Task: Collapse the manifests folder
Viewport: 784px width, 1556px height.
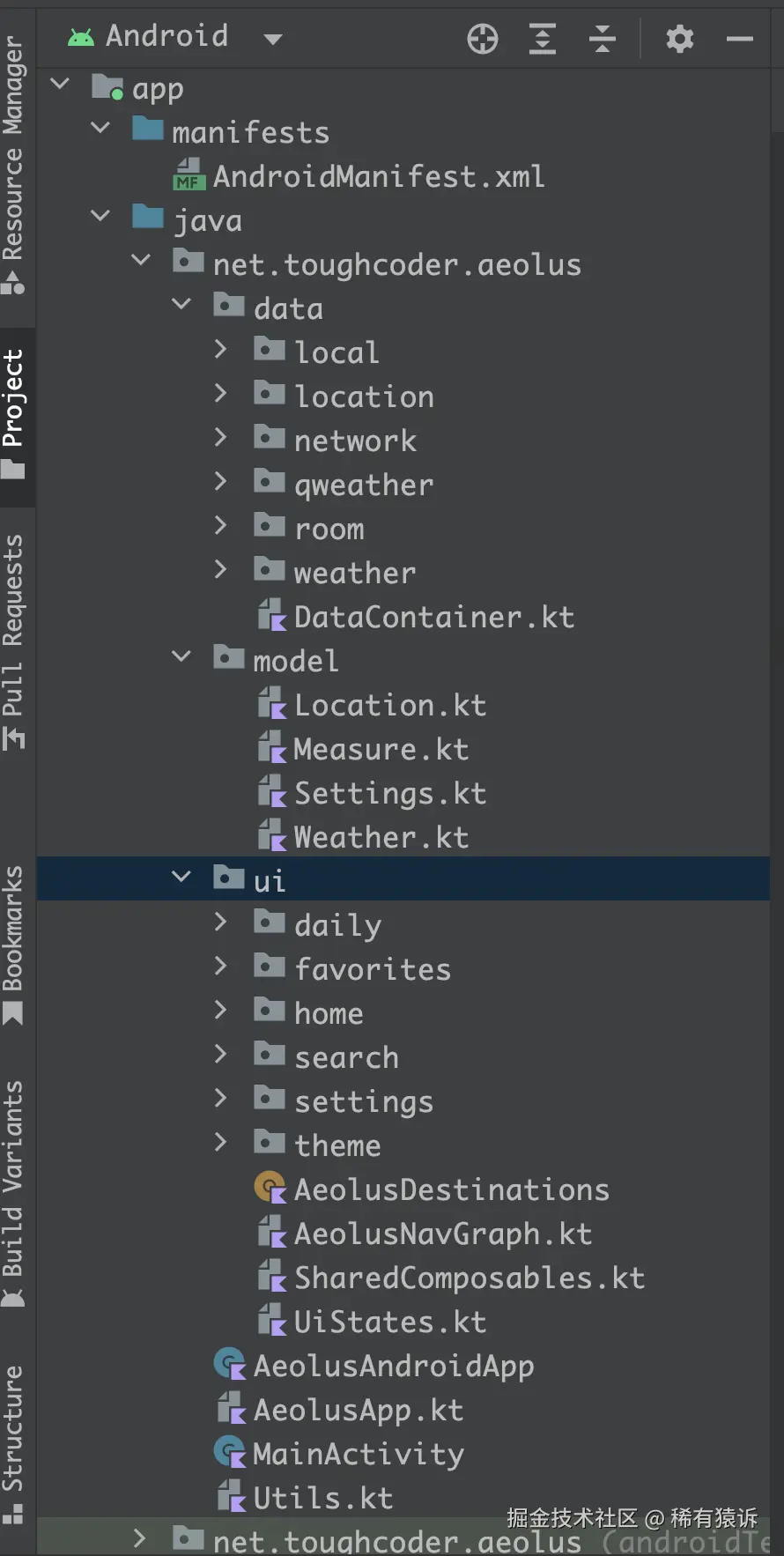Action: click(x=100, y=128)
